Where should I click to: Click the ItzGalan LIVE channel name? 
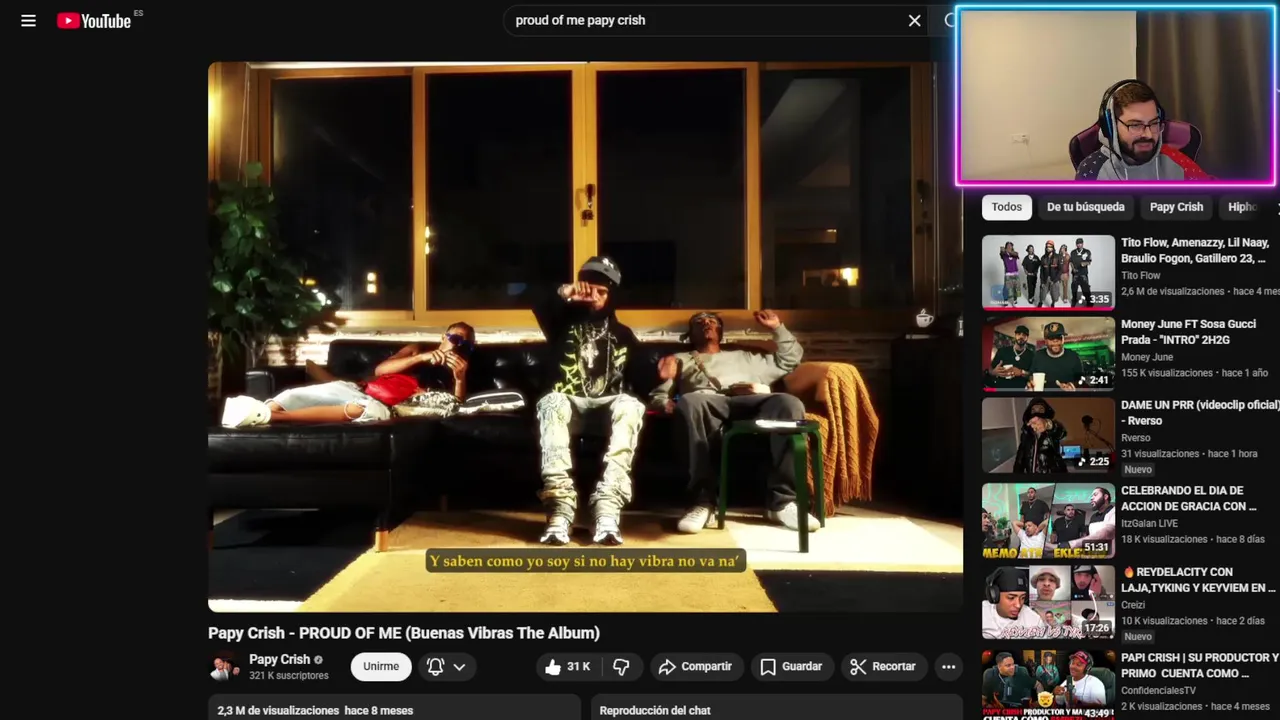(1149, 523)
